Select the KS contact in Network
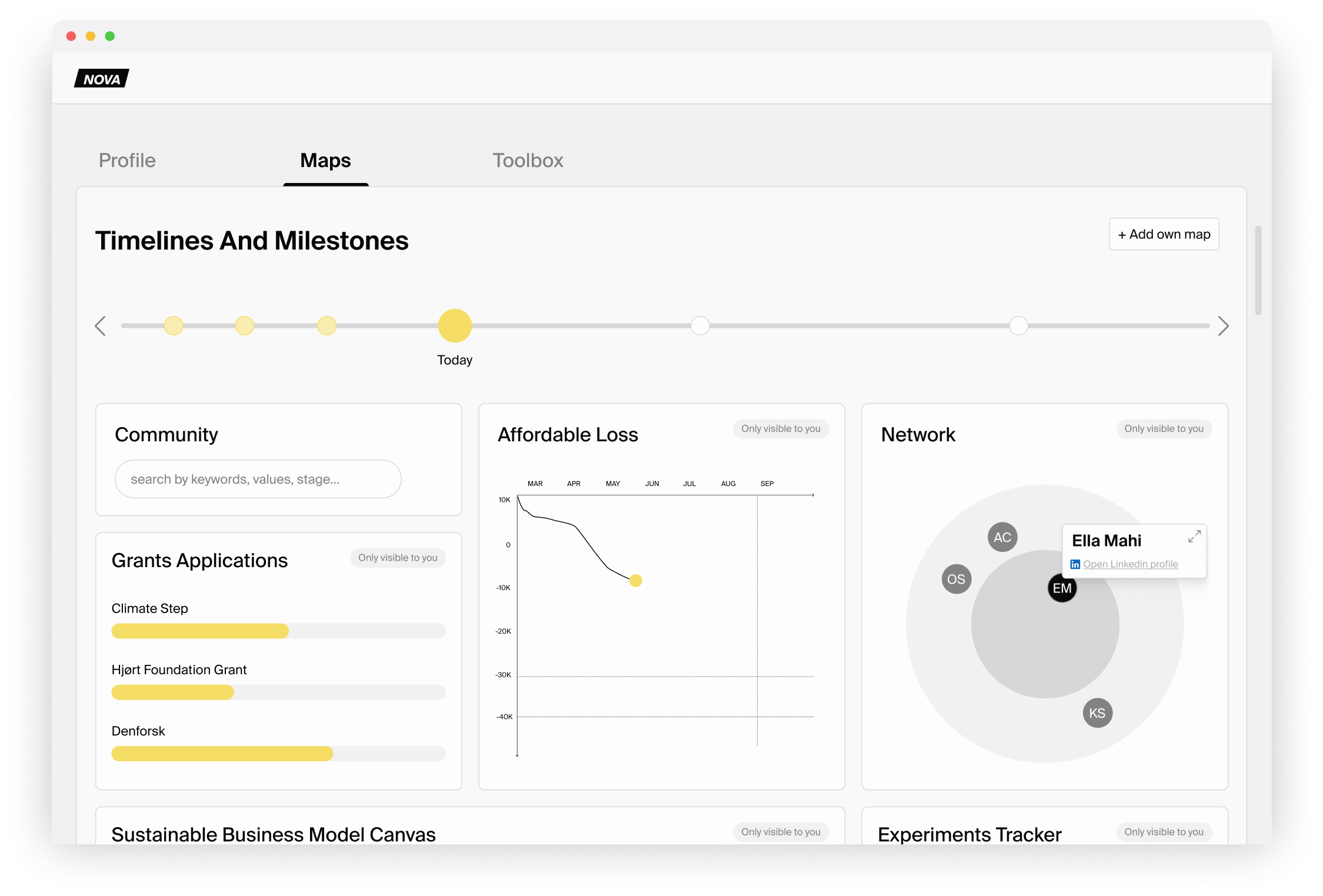The image size is (1323, 896). 1097,713
